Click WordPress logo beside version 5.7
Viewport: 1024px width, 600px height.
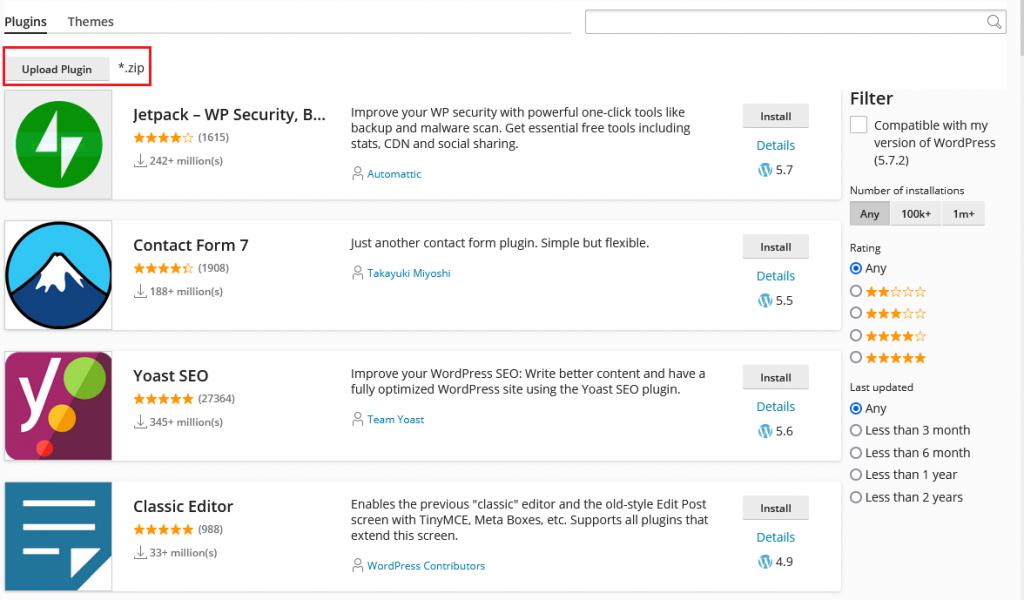pyautogui.click(x=765, y=170)
